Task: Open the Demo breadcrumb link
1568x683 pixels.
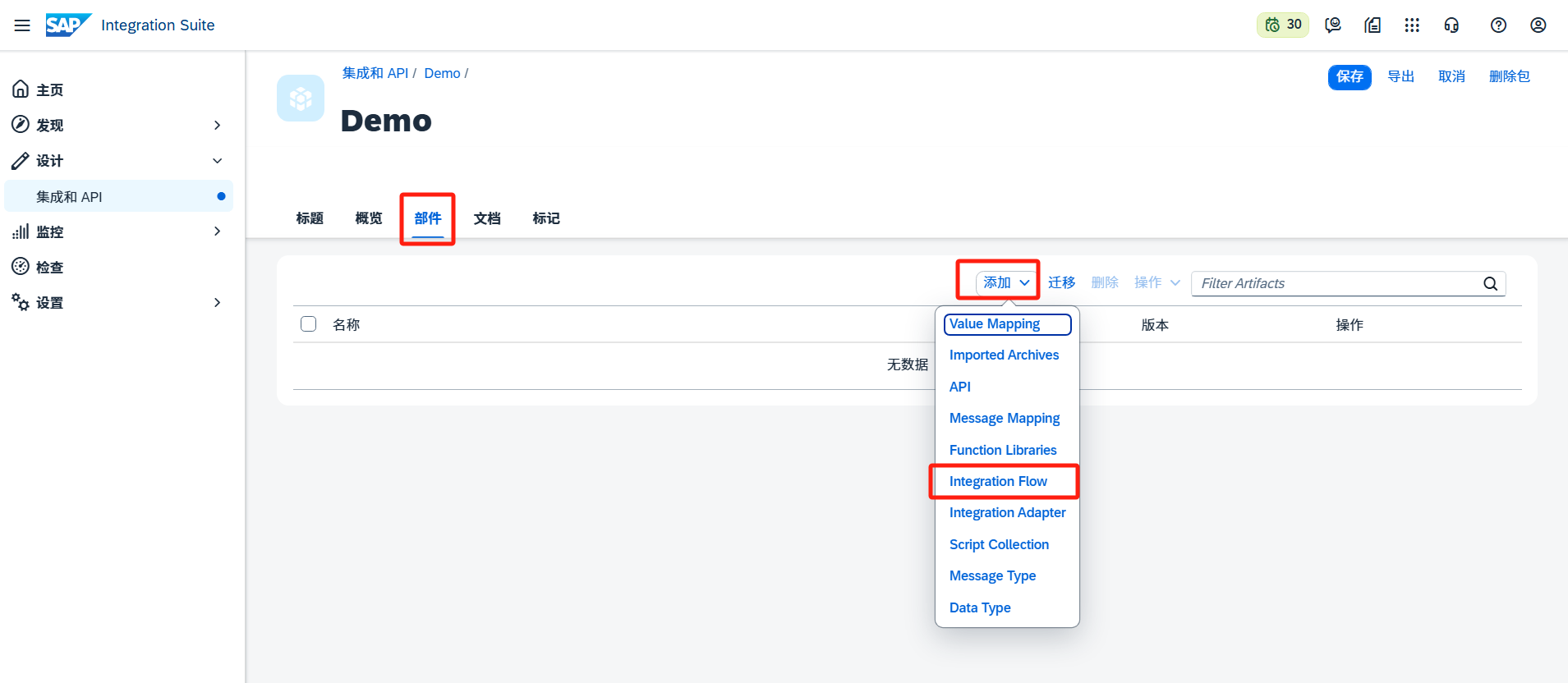Action: coord(442,73)
